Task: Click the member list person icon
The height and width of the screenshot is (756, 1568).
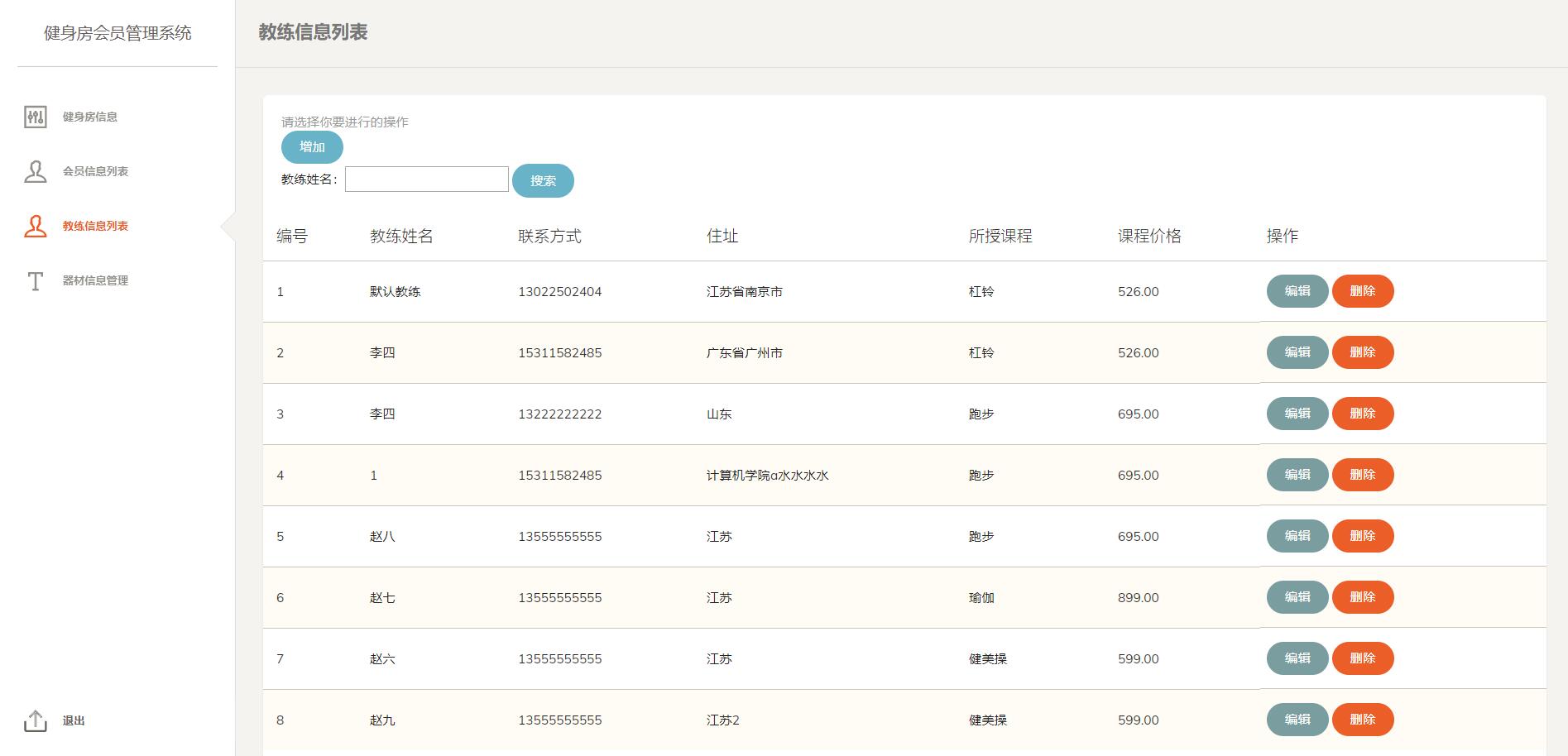Action: coord(35,171)
